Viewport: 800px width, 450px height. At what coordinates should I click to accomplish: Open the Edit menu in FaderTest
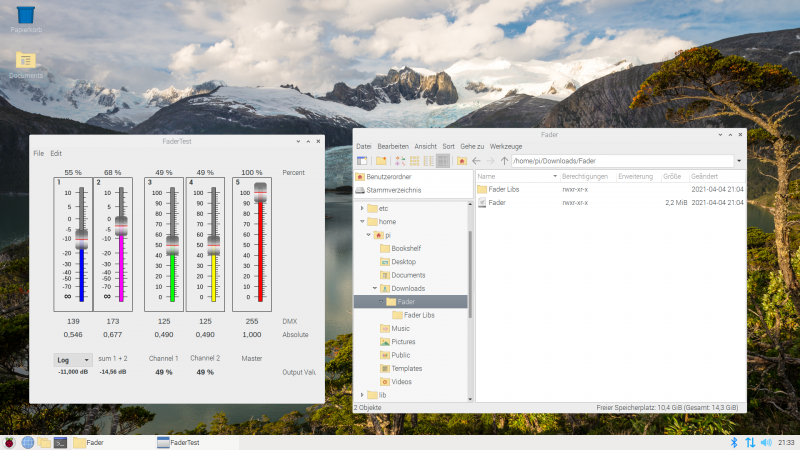coord(56,153)
